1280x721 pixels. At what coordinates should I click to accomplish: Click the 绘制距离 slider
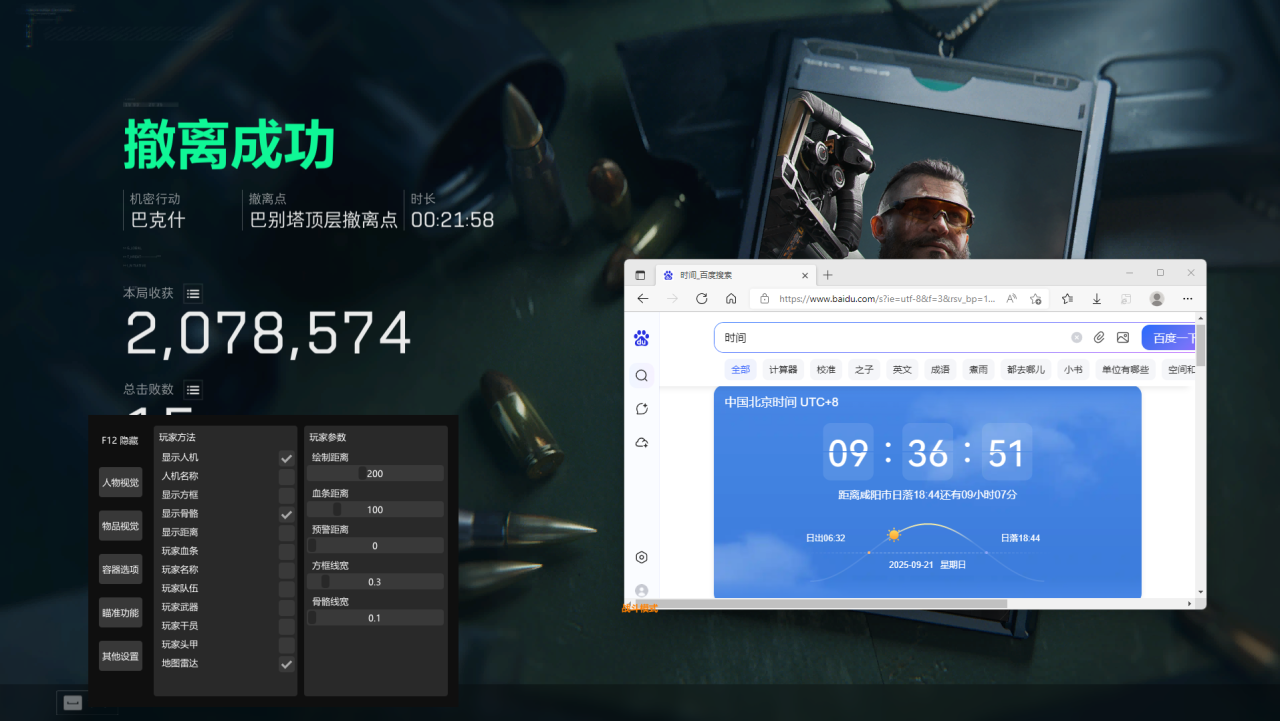tap(375, 474)
